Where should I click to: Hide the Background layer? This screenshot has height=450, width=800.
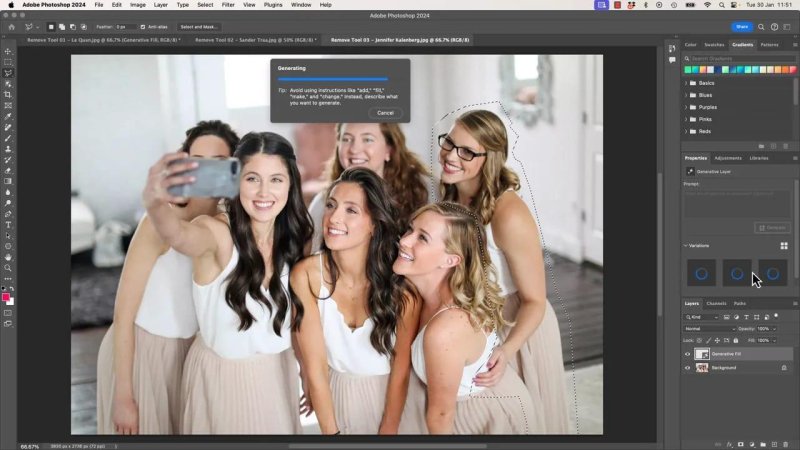pos(687,368)
